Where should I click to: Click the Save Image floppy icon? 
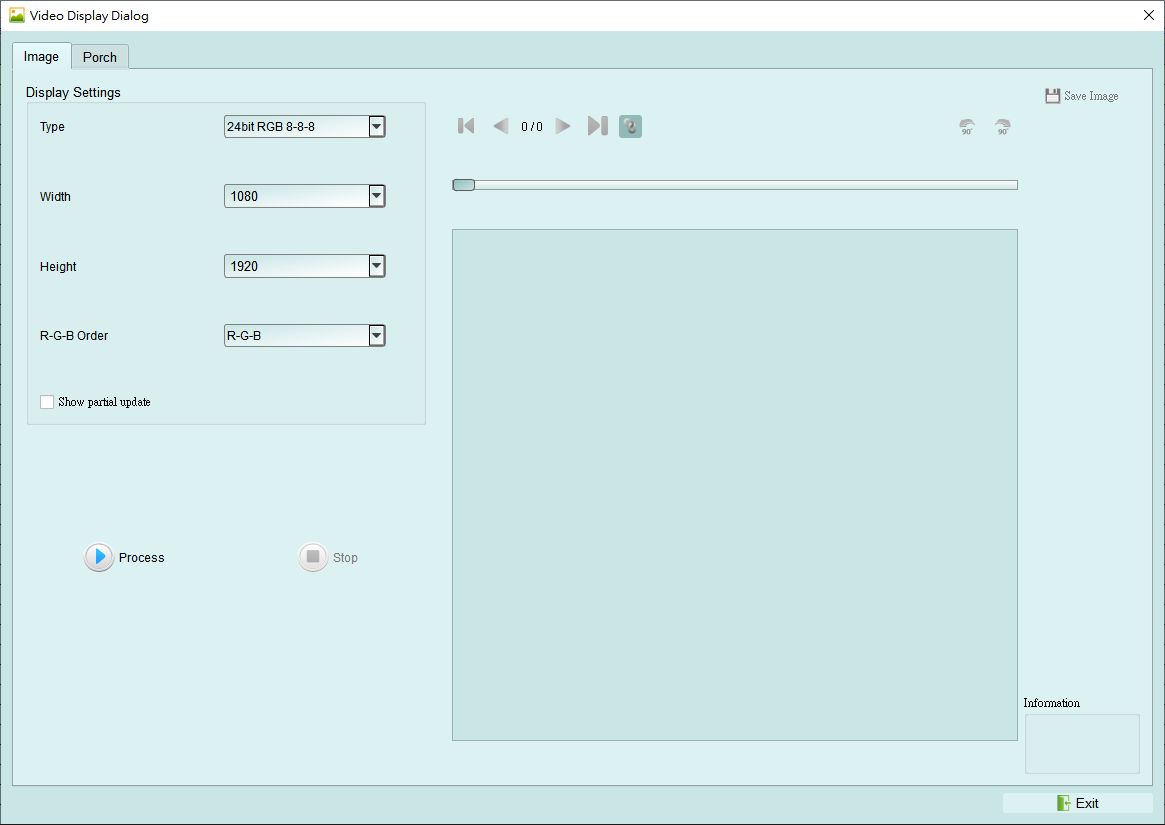click(1052, 96)
